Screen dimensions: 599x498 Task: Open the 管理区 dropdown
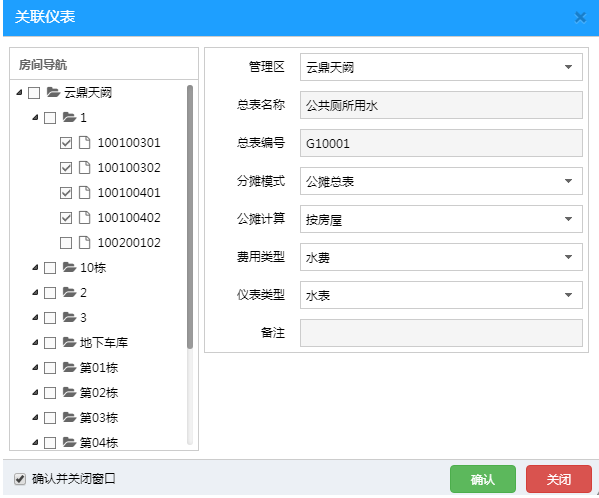pyautogui.click(x=441, y=67)
